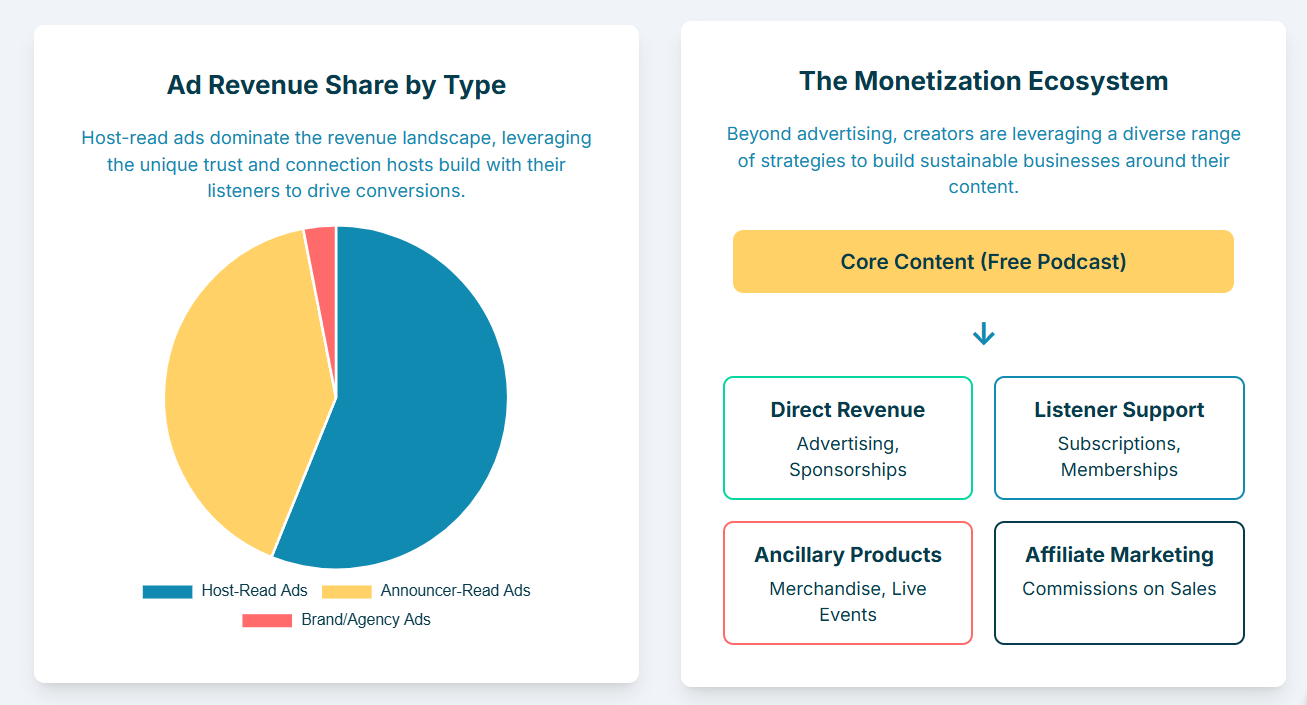Toggle Brand/Agency Ads legend swatch
Screen dimensions: 1307x705
267,620
